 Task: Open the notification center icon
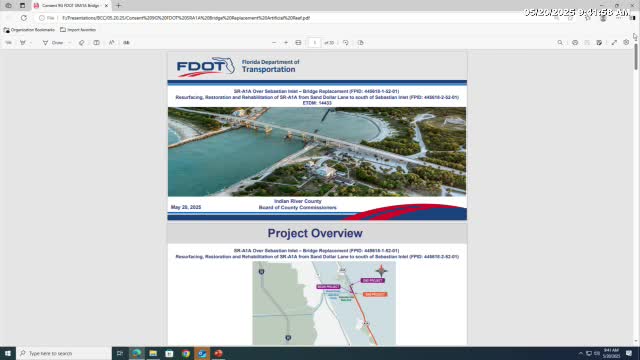(629, 353)
